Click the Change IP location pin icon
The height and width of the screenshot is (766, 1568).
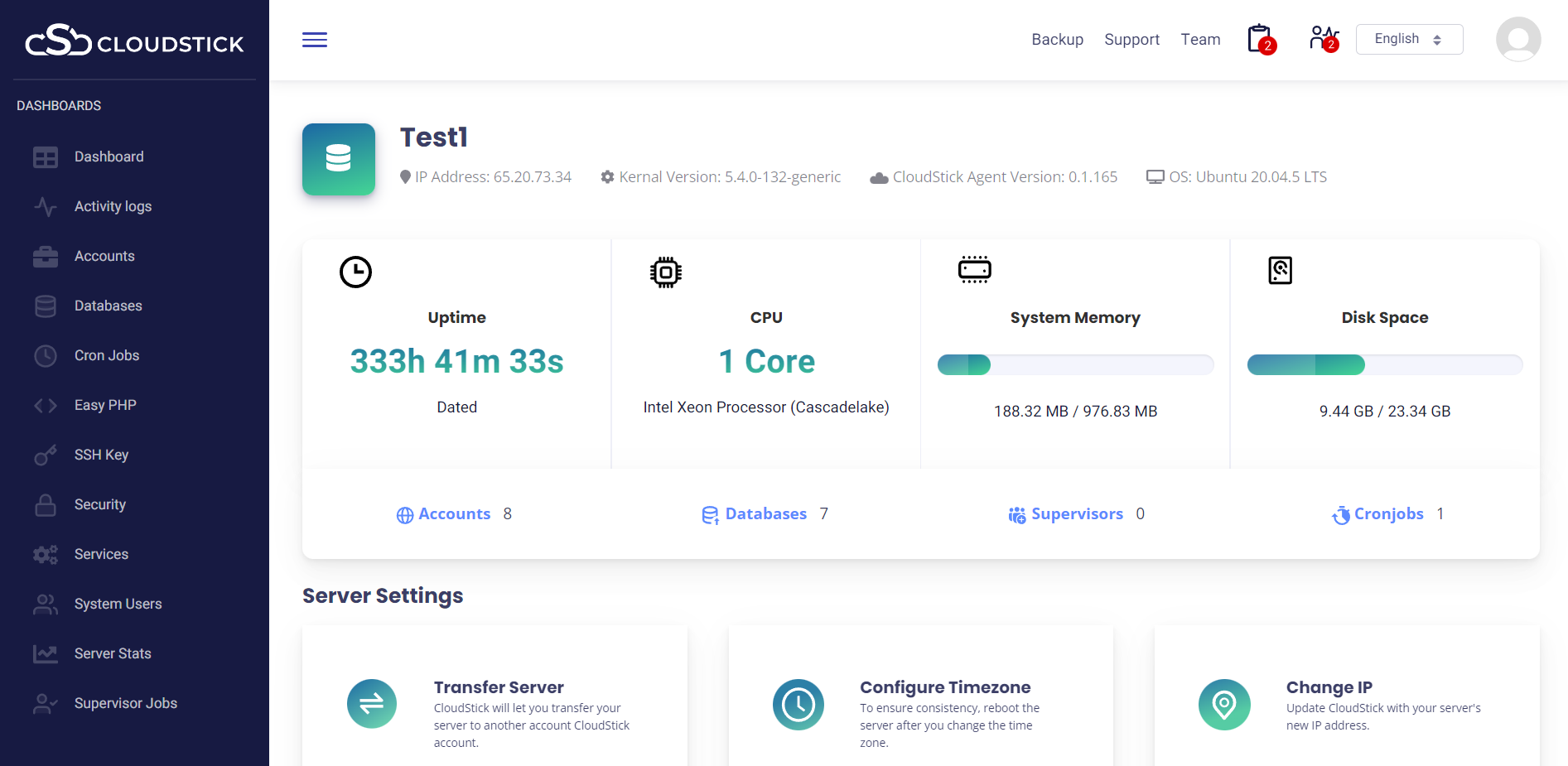click(1224, 704)
